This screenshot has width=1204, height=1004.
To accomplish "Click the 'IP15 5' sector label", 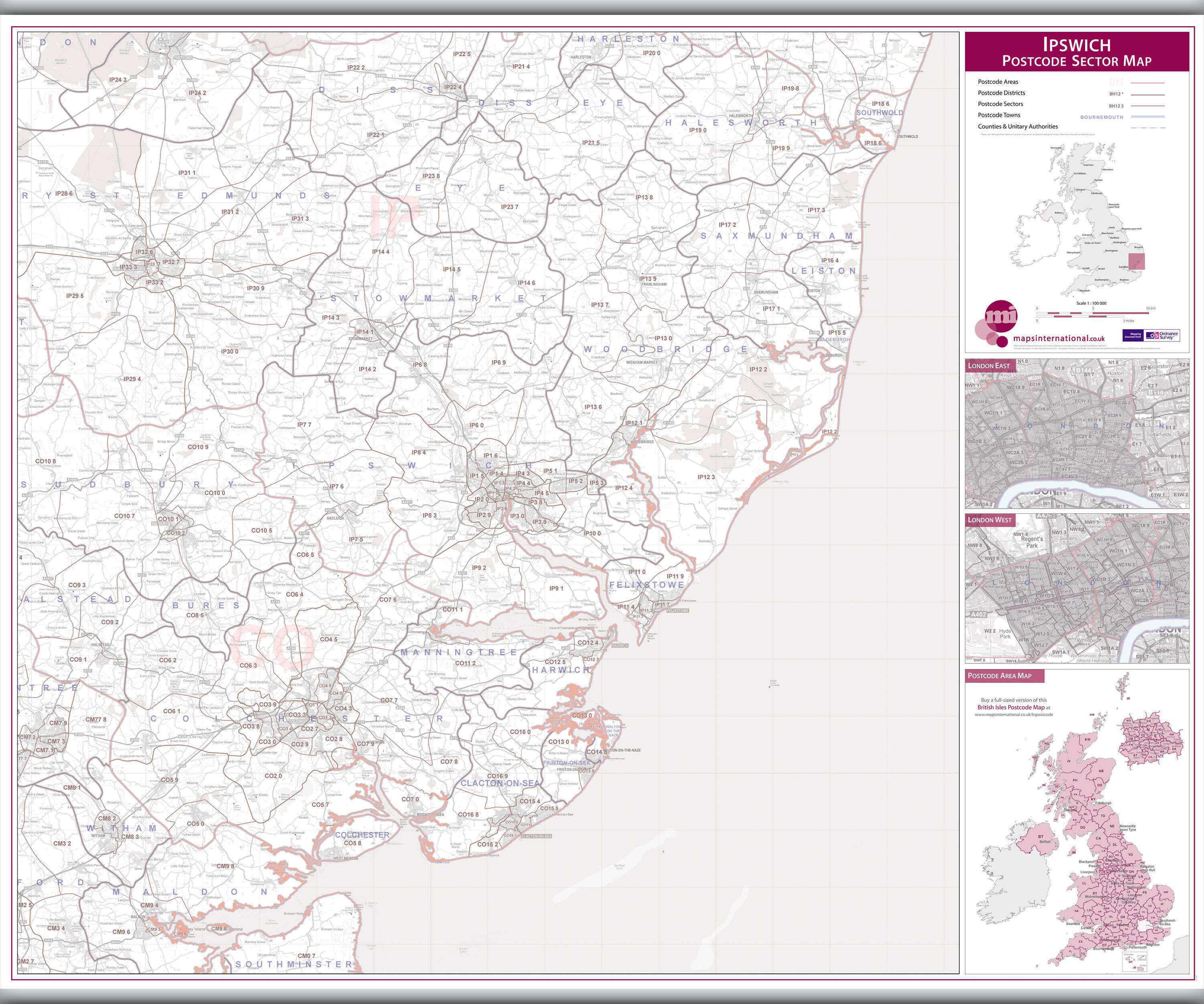I will click(836, 332).
